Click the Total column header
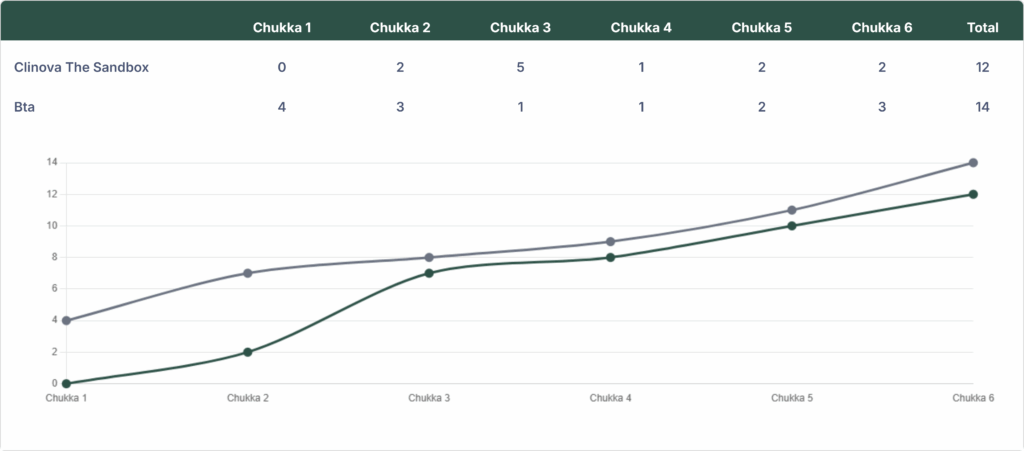The height and width of the screenshot is (451, 1024). (x=983, y=27)
